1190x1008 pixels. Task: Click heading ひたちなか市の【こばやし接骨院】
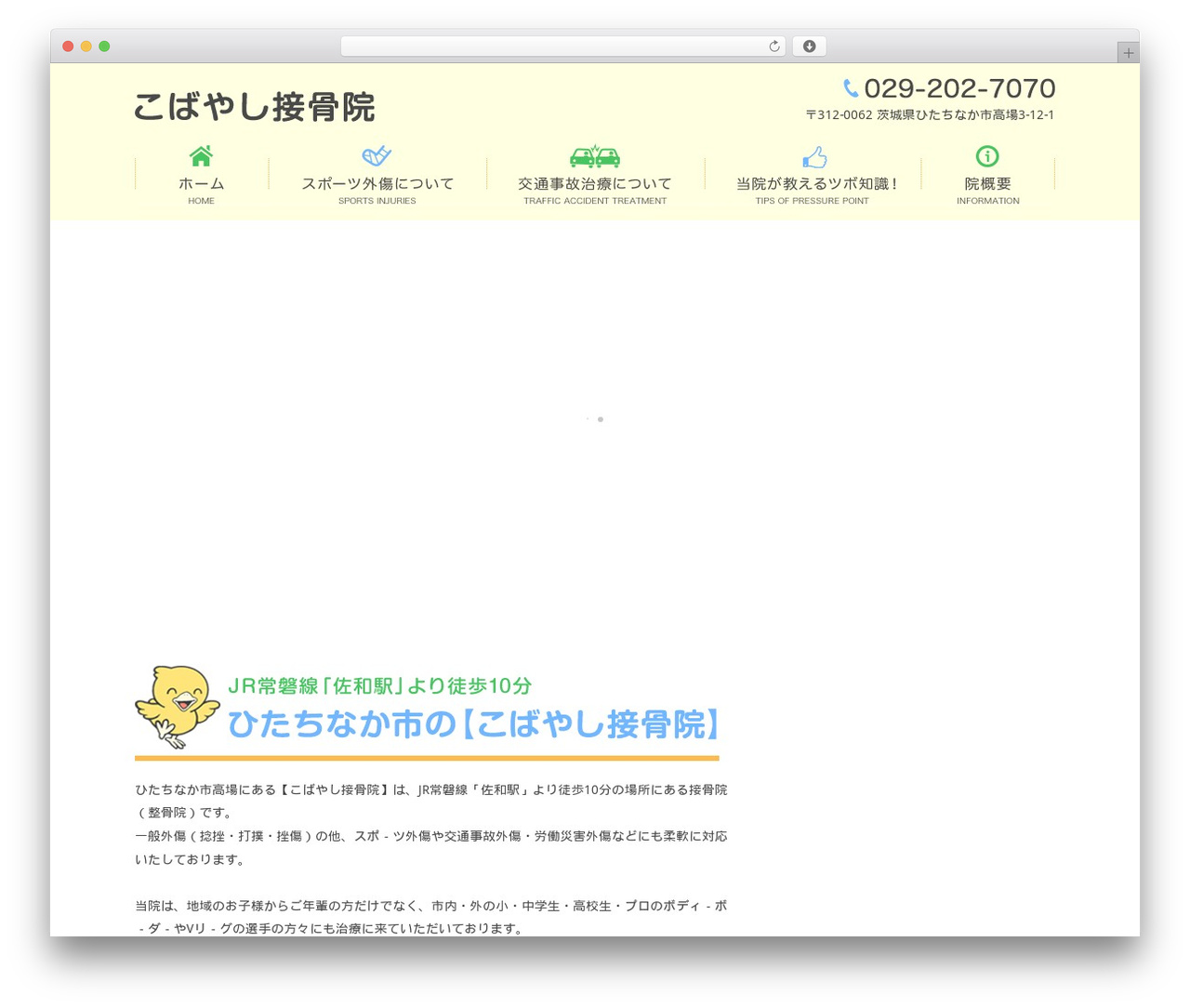tap(474, 724)
